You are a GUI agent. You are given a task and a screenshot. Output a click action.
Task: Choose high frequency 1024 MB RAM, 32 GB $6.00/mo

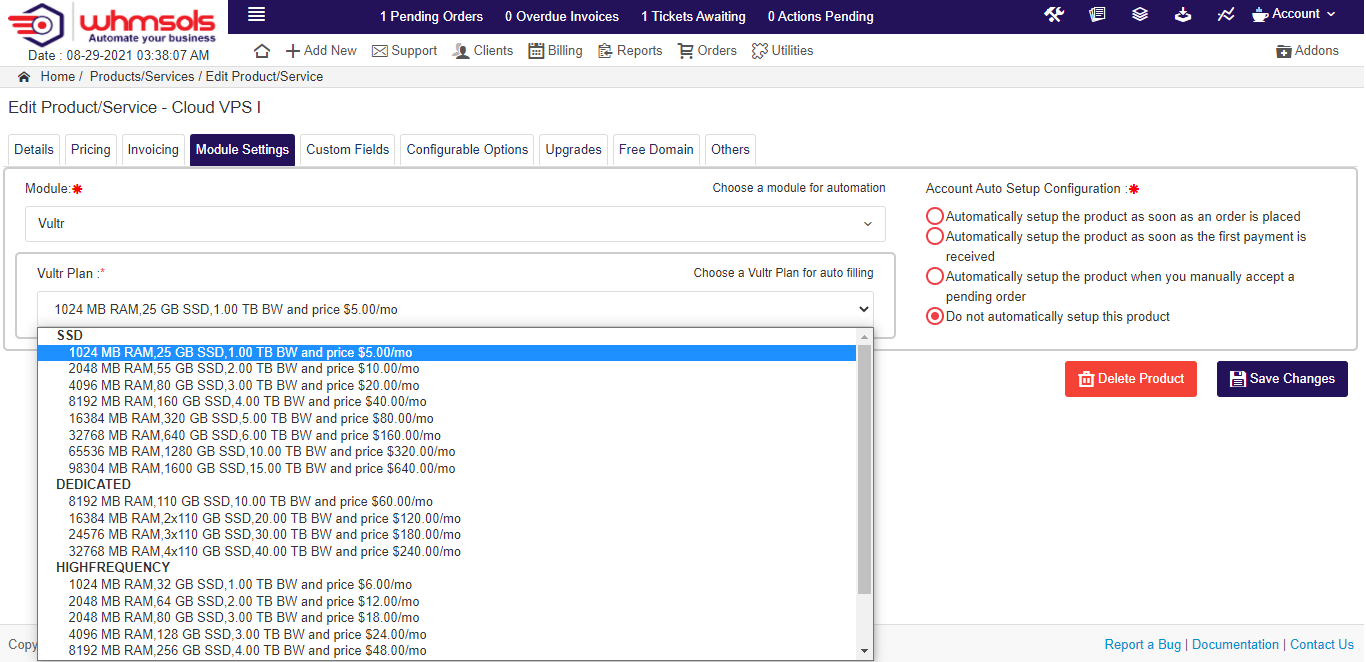click(x=447, y=584)
